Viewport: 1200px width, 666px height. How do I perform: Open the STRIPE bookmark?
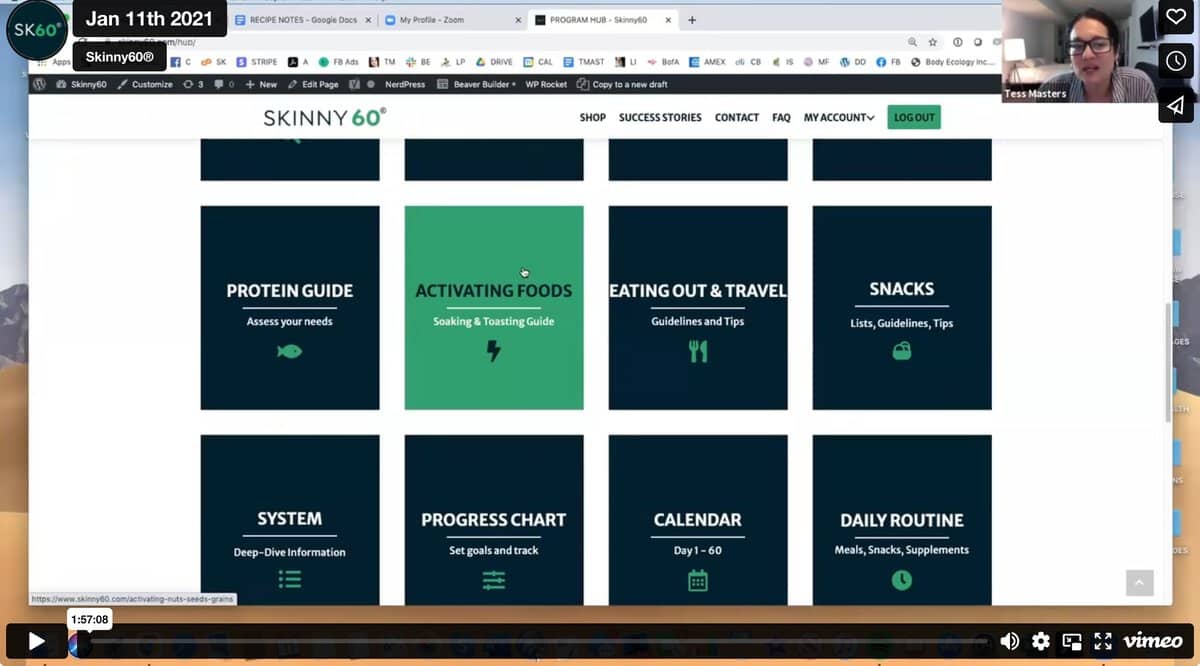point(257,62)
